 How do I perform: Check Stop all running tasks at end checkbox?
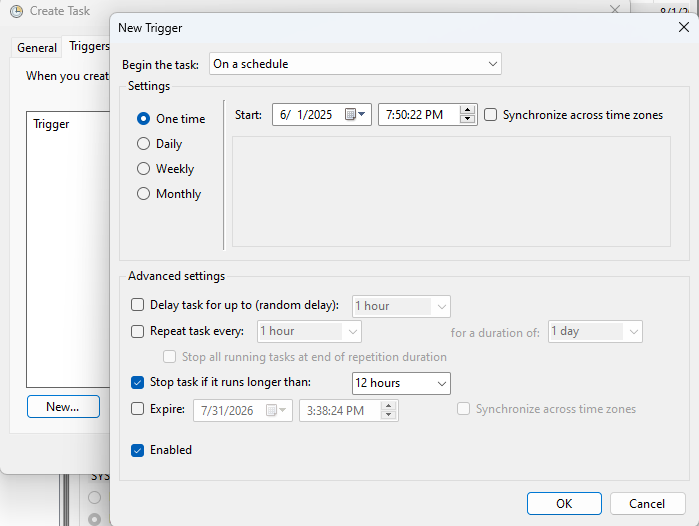(x=169, y=357)
